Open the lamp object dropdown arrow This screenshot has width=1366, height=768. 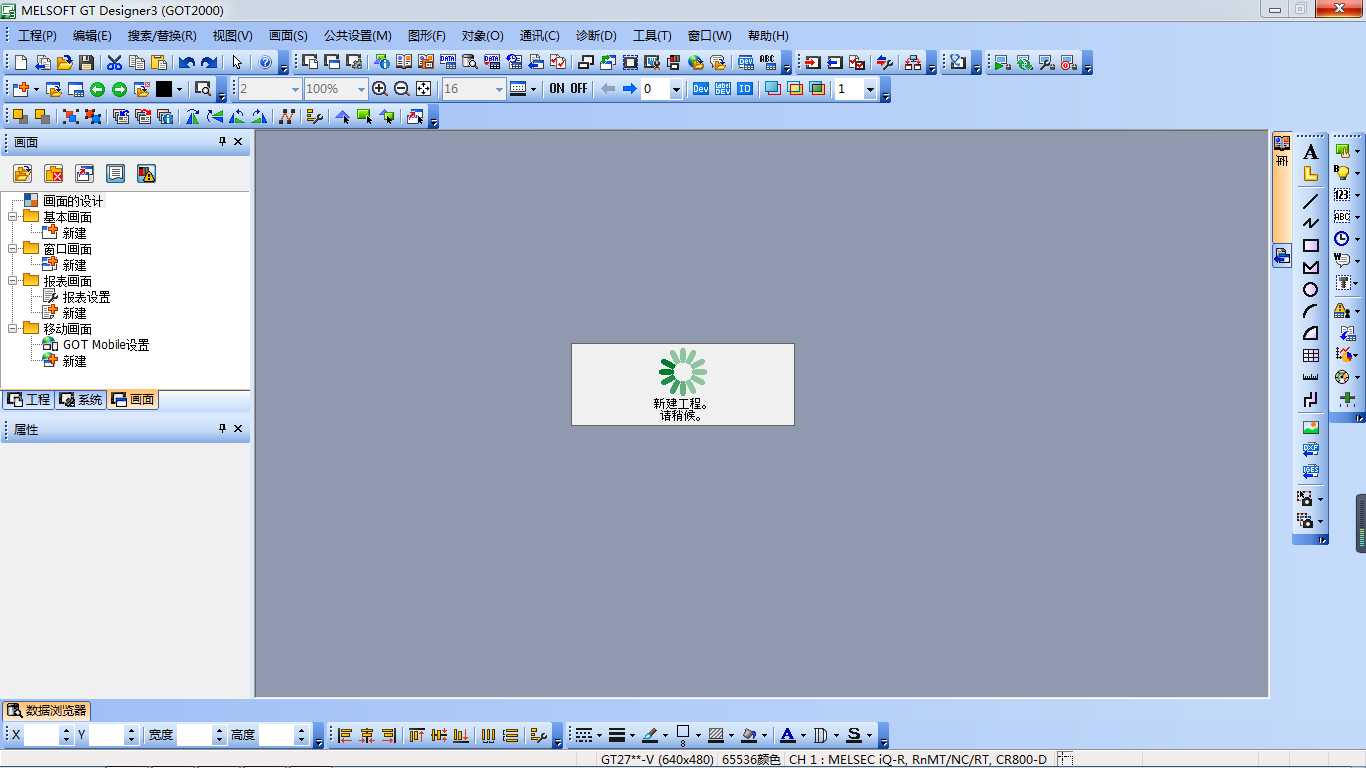1357,173
